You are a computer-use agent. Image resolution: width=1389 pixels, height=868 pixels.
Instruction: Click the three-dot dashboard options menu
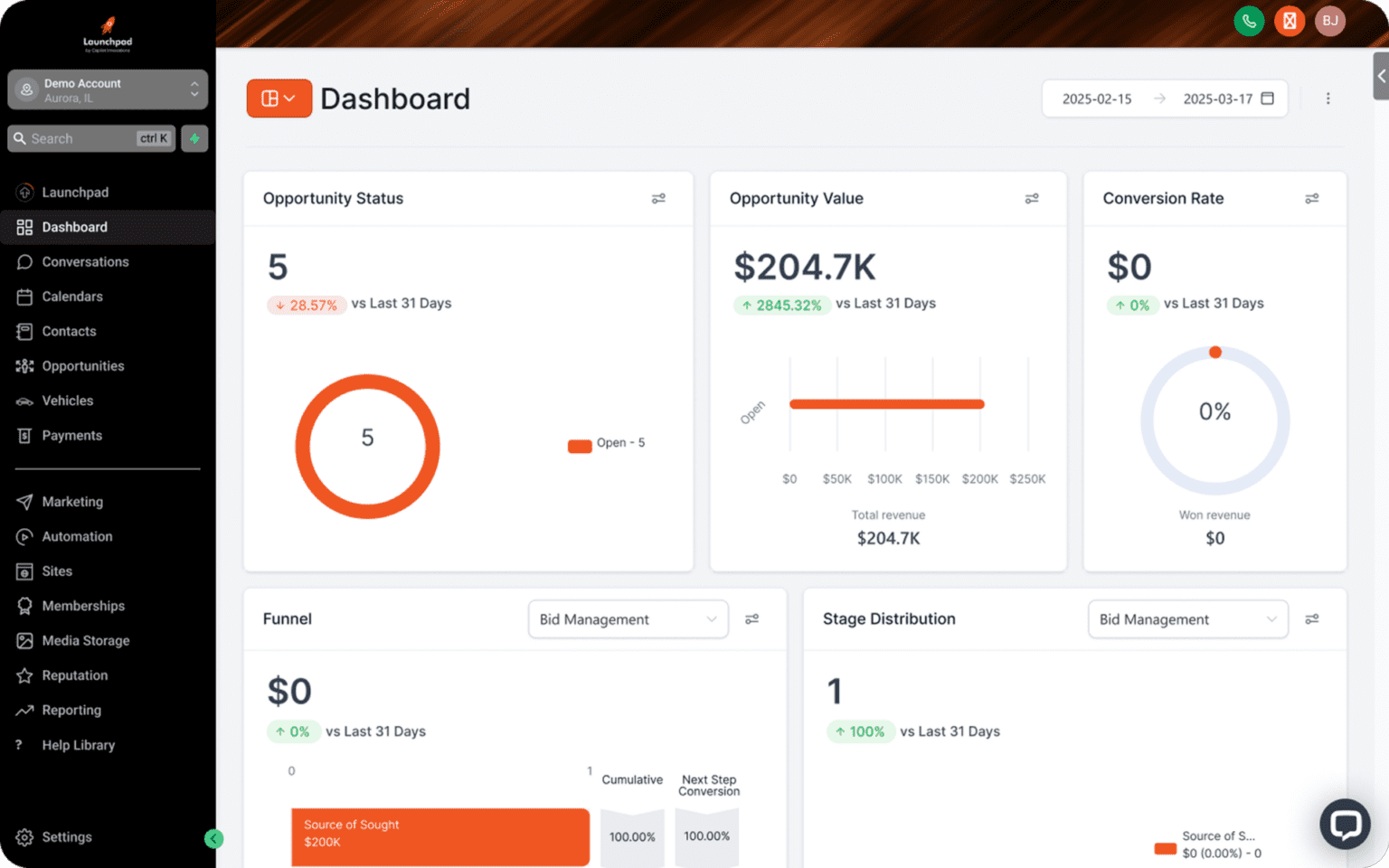pos(1328,99)
